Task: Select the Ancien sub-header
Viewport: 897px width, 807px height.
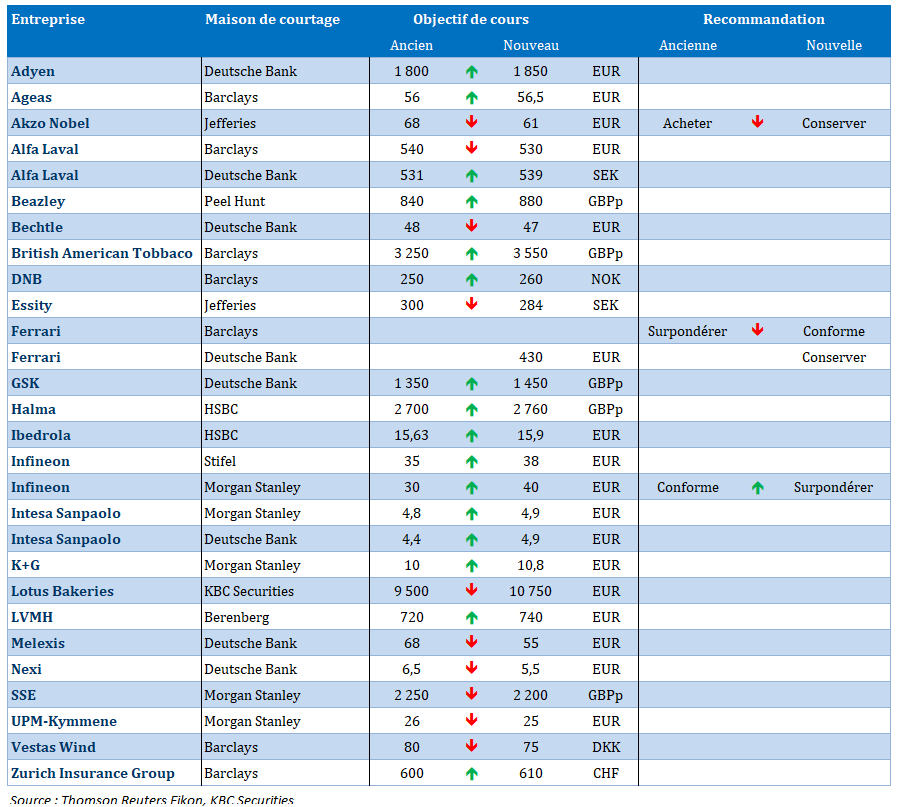Action: [411, 46]
